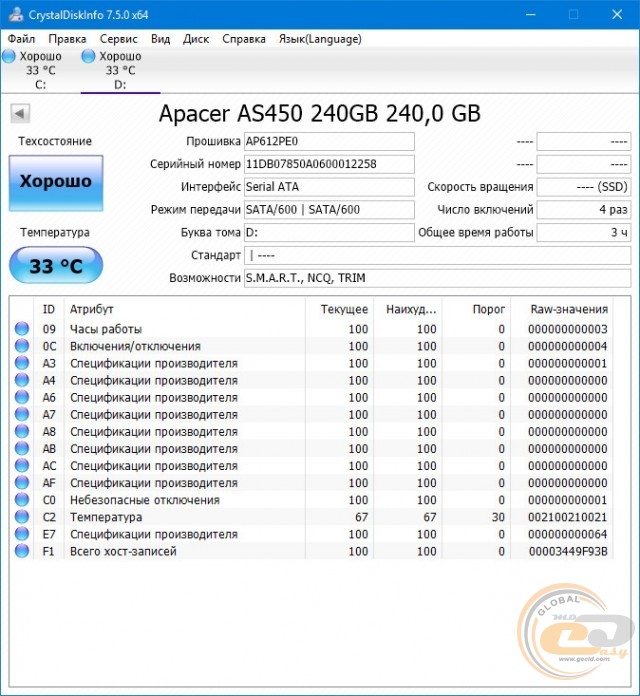Select the Включения/отключения attribute row
Screen dimensions: 640x696
click(x=312, y=346)
